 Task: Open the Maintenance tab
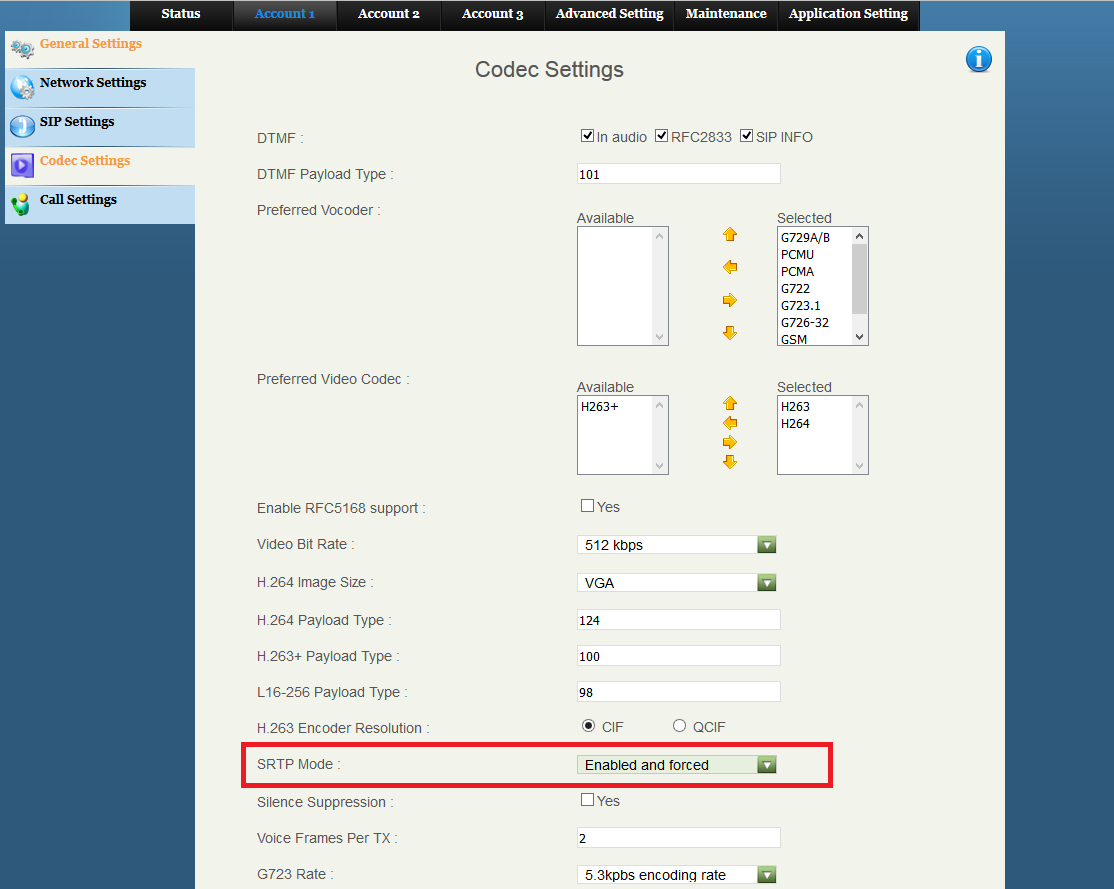point(726,14)
